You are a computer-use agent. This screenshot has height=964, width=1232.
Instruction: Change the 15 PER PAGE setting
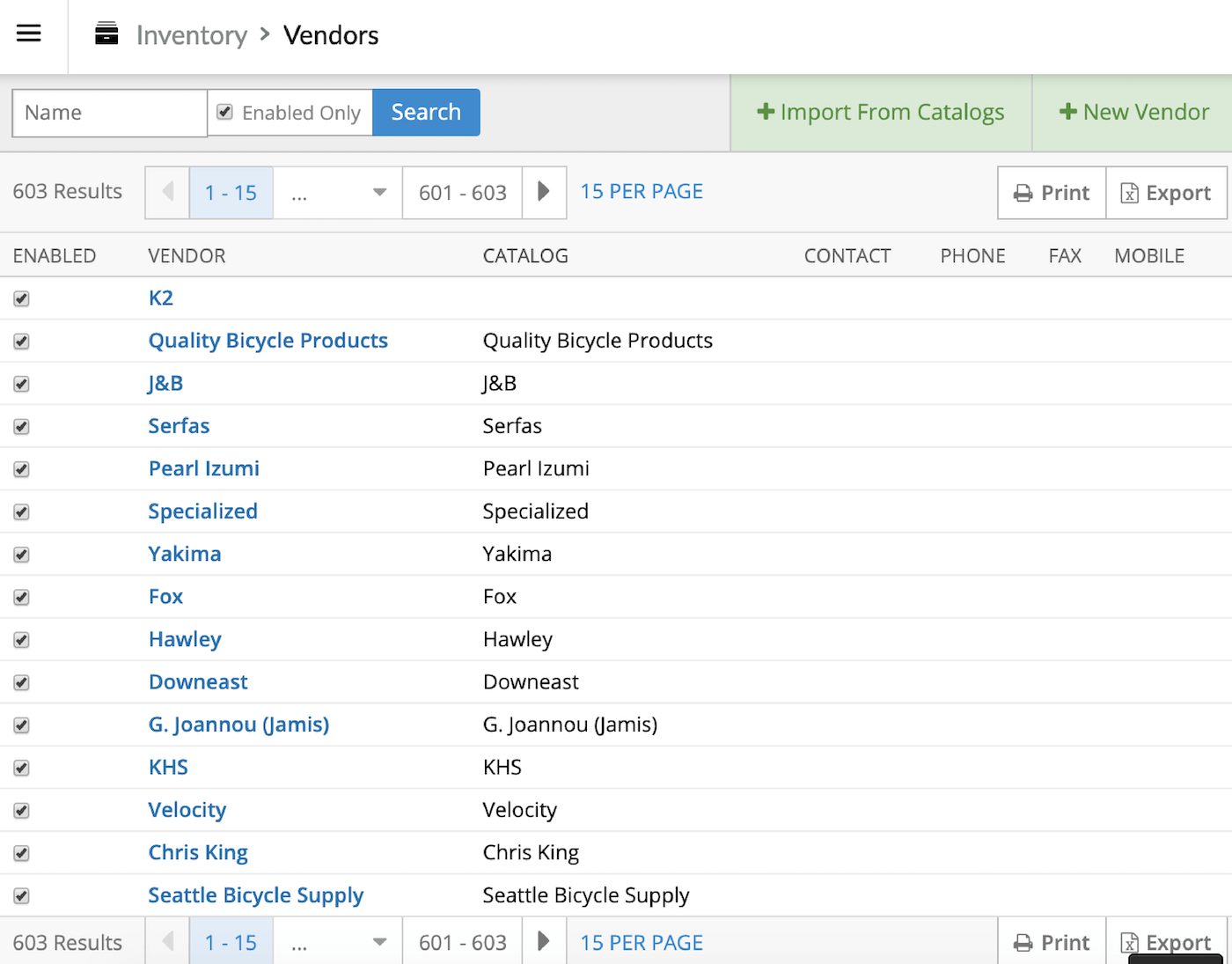(642, 192)
